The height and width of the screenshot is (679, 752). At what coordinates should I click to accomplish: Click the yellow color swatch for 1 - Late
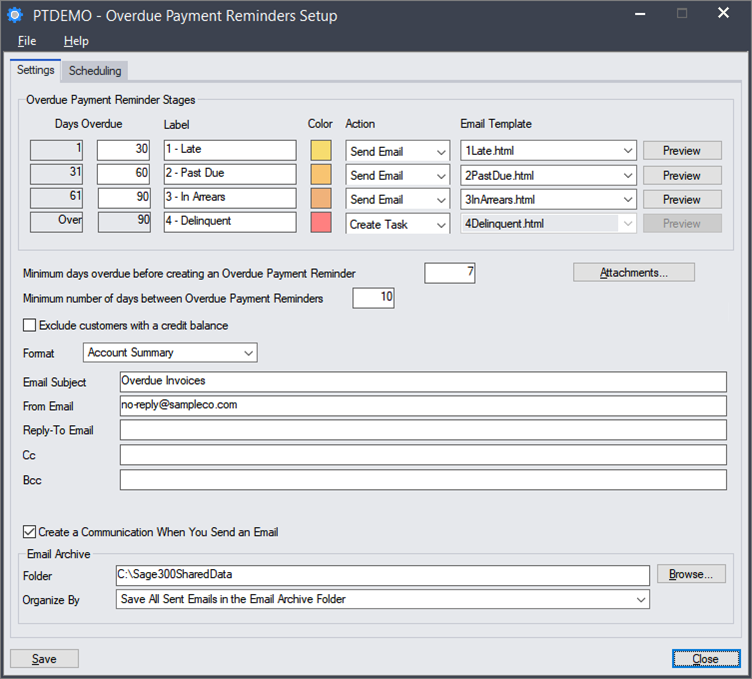click(x=321, y=151)
